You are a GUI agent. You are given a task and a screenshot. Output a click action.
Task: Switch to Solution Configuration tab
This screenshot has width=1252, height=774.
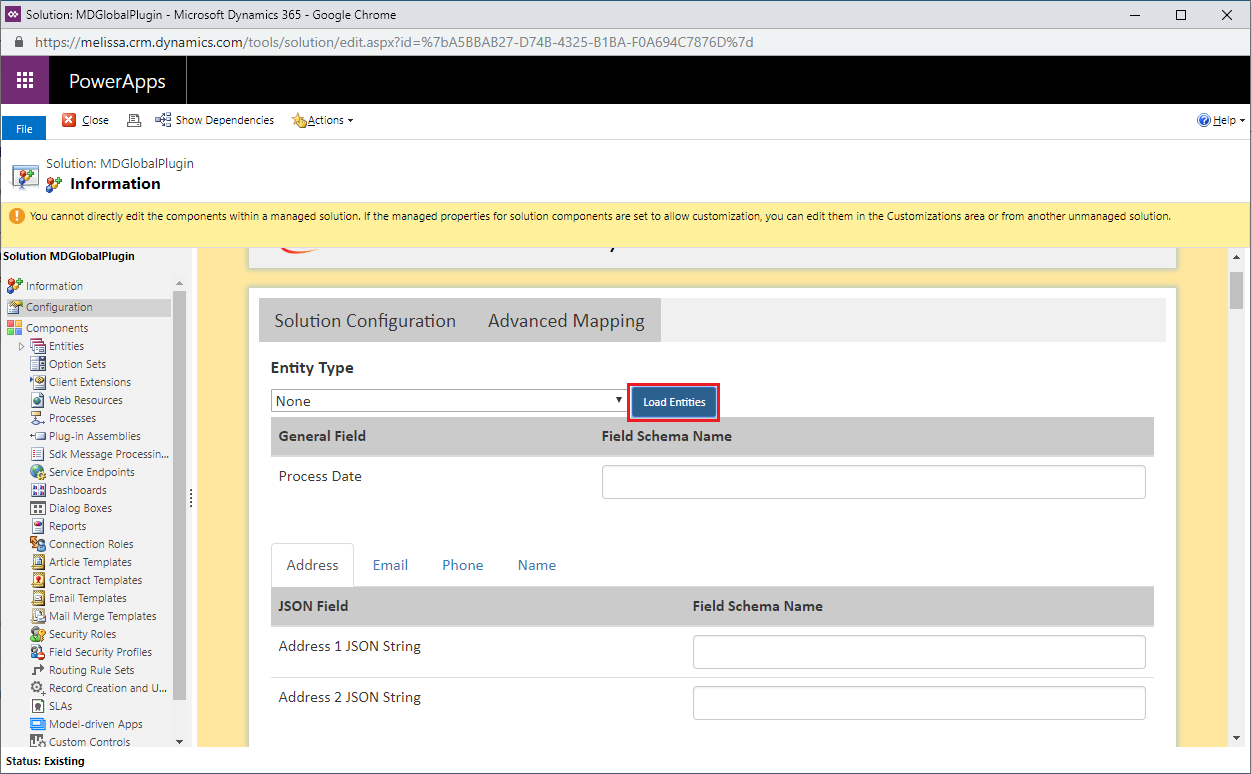[365, 321]
